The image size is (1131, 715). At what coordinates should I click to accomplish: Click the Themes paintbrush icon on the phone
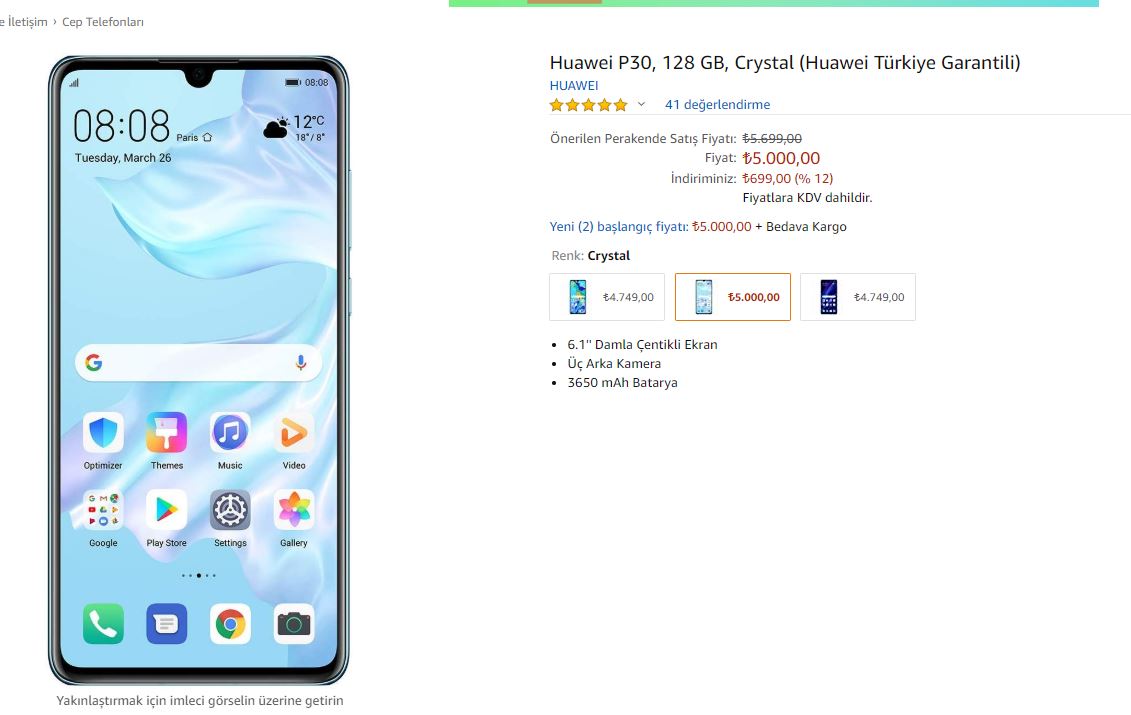click(x=167, y=433)
